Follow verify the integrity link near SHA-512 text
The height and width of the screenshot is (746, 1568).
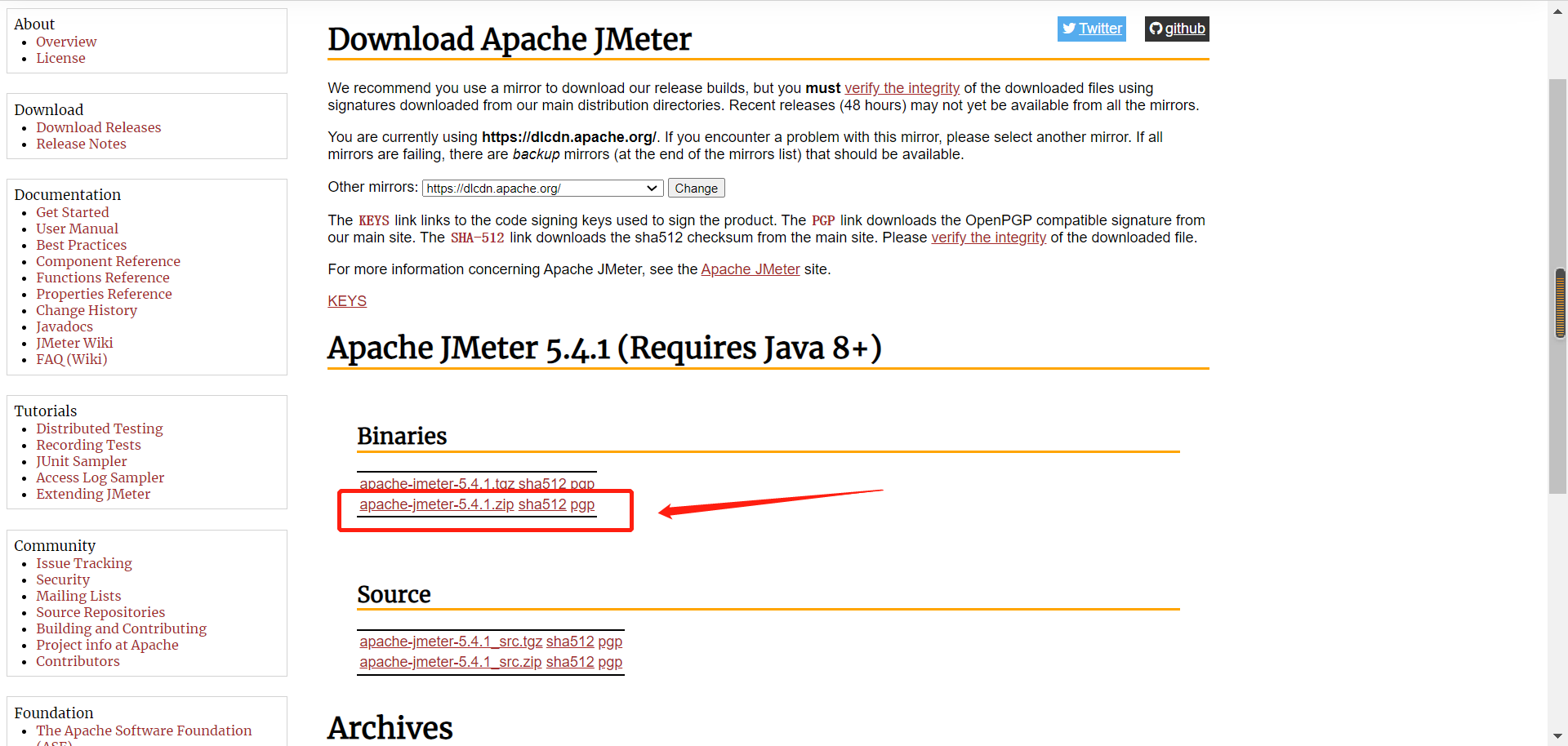(988, 238)
